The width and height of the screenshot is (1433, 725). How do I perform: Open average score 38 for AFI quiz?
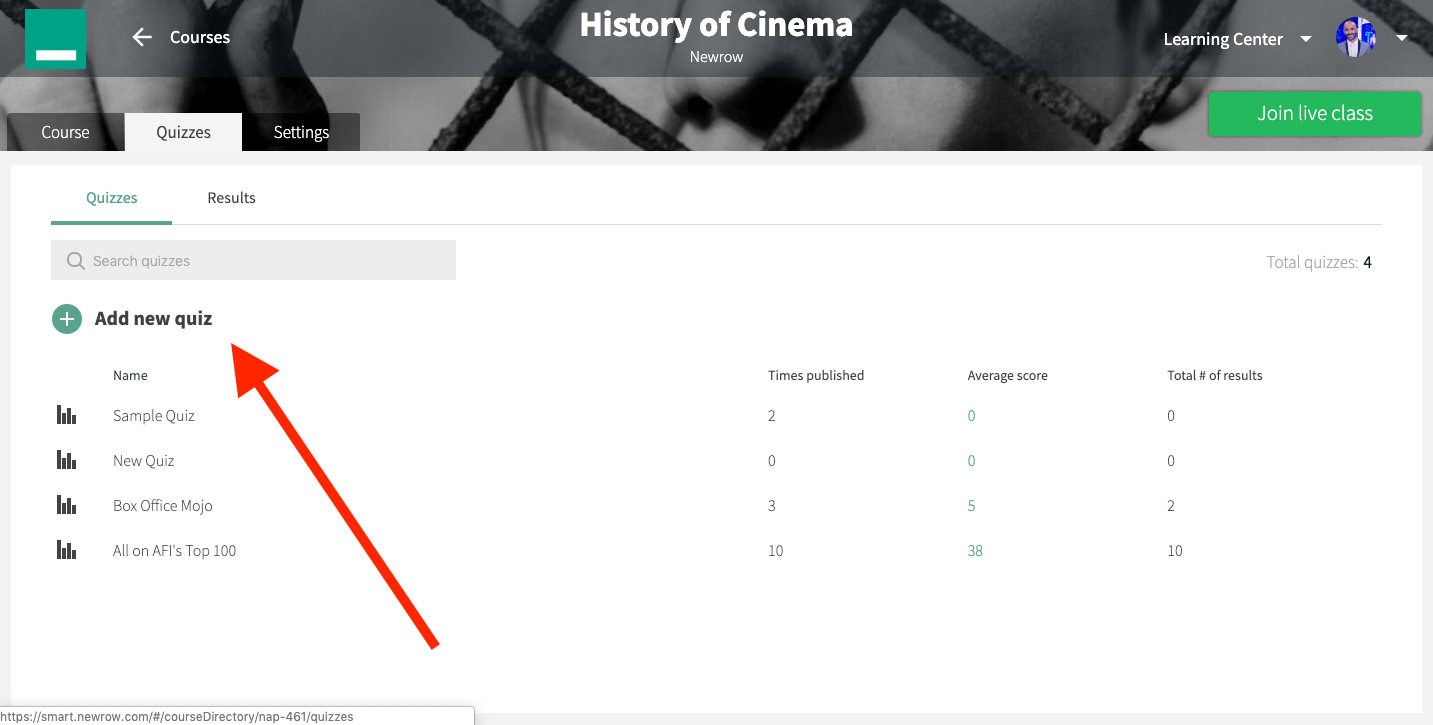(x=975, y=551)
